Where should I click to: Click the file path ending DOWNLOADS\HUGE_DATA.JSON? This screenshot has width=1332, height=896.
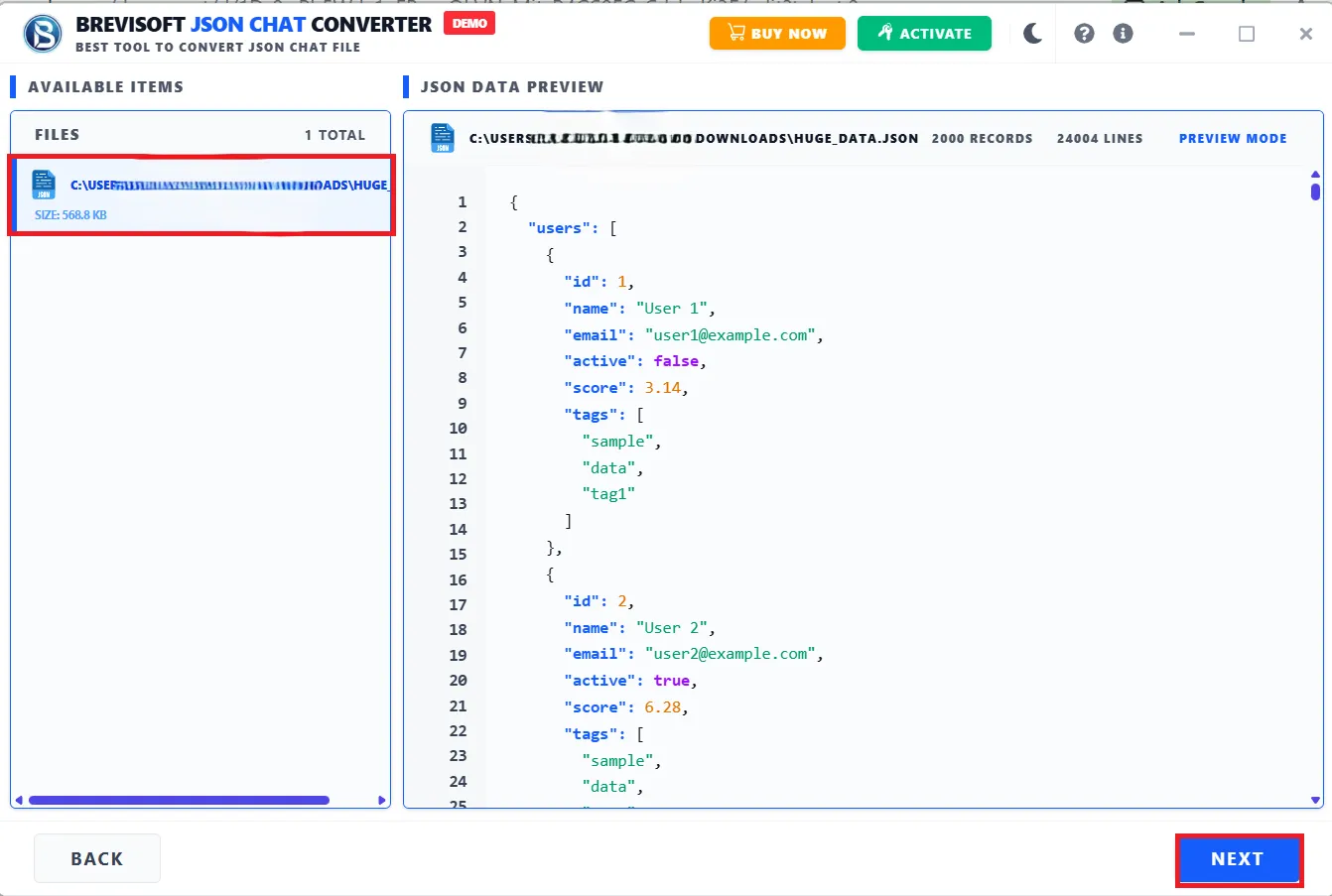coord(694,139)
